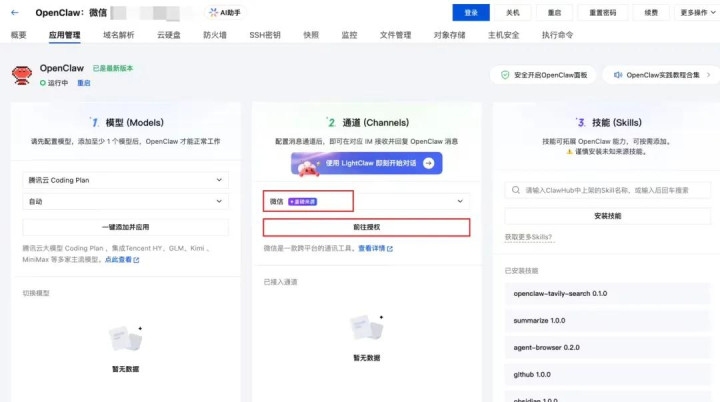
Task: Focus the ClawHub skill name search field
Action: pyautogui.click(x=608, y=190)
